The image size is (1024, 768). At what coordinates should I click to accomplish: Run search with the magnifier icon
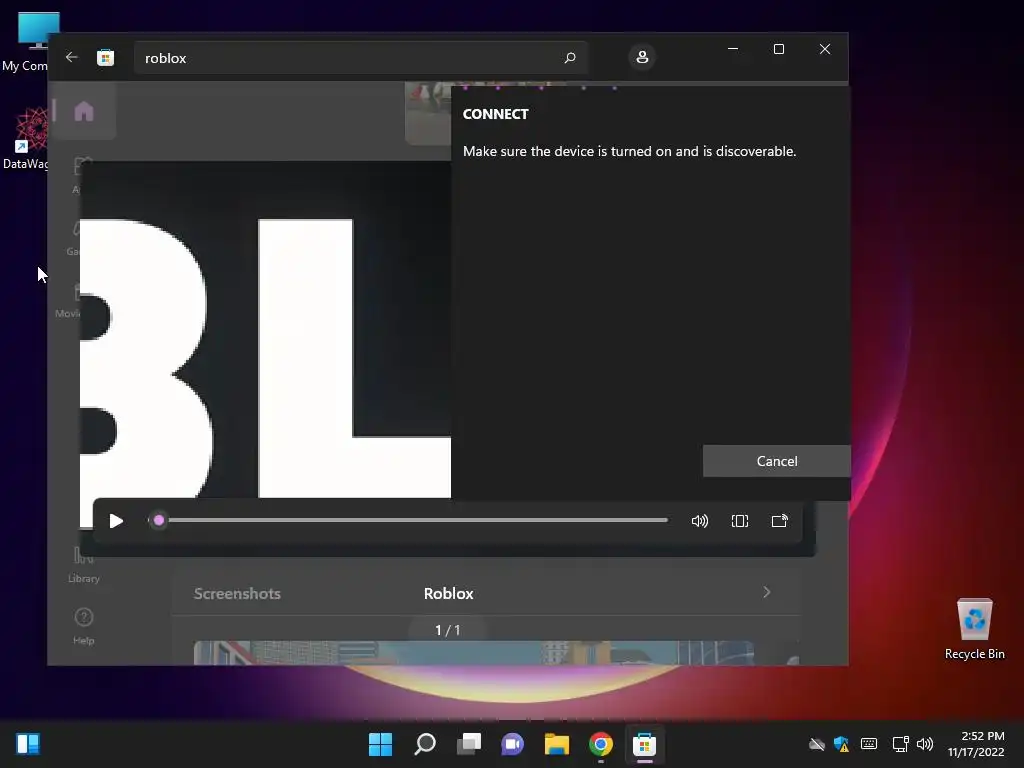coord(569,58)
